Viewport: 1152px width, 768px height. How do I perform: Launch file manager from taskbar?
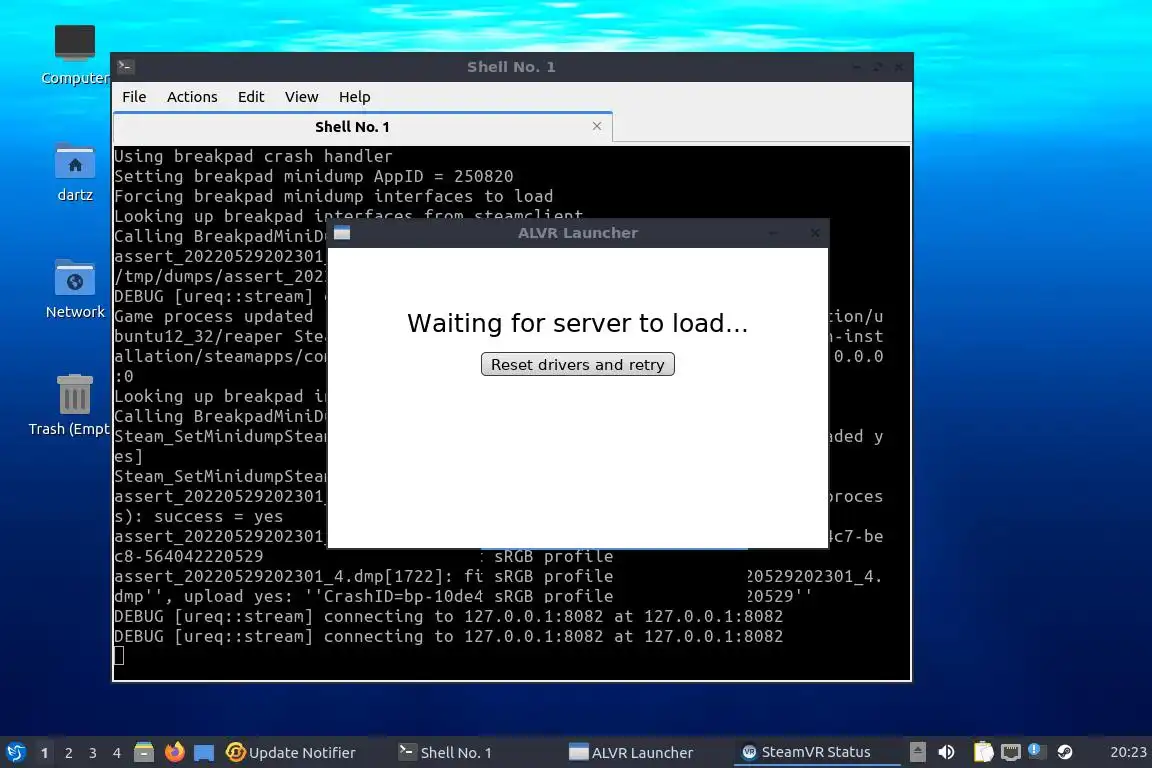tap(144, 752)
